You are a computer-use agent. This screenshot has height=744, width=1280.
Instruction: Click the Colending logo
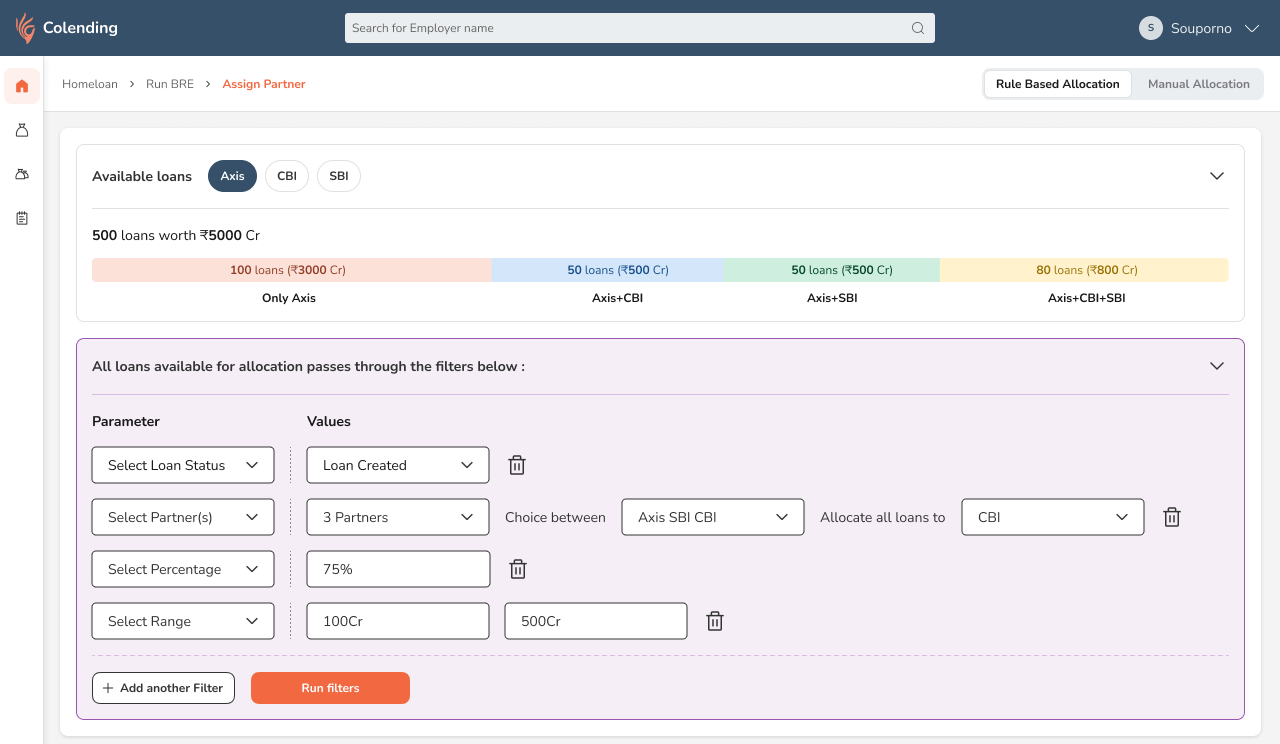[67, 28]
